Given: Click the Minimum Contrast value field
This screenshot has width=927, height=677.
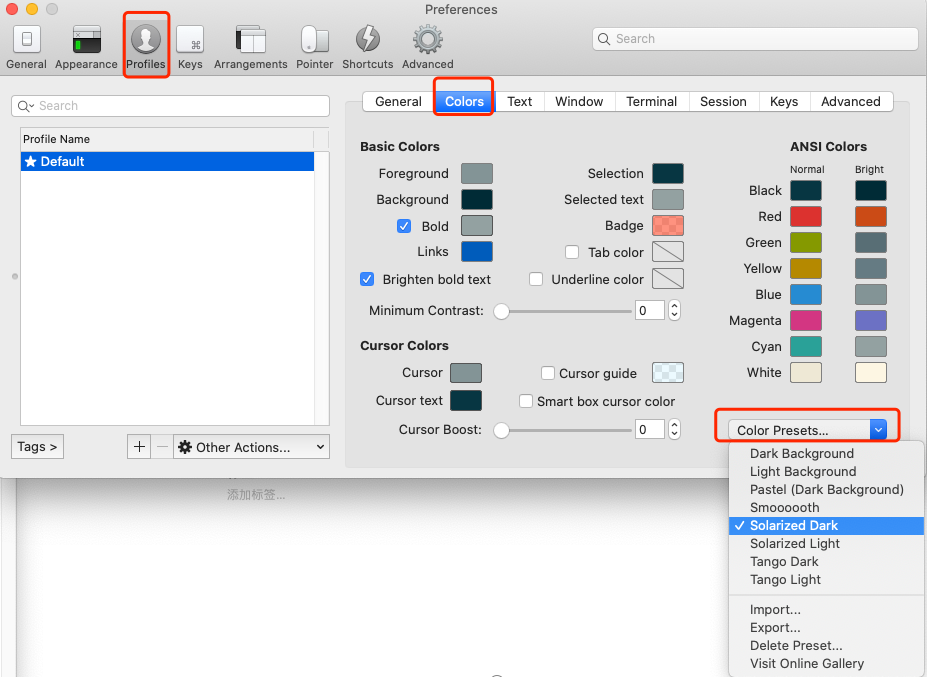Looking at the screenshot, I should 650,310.
